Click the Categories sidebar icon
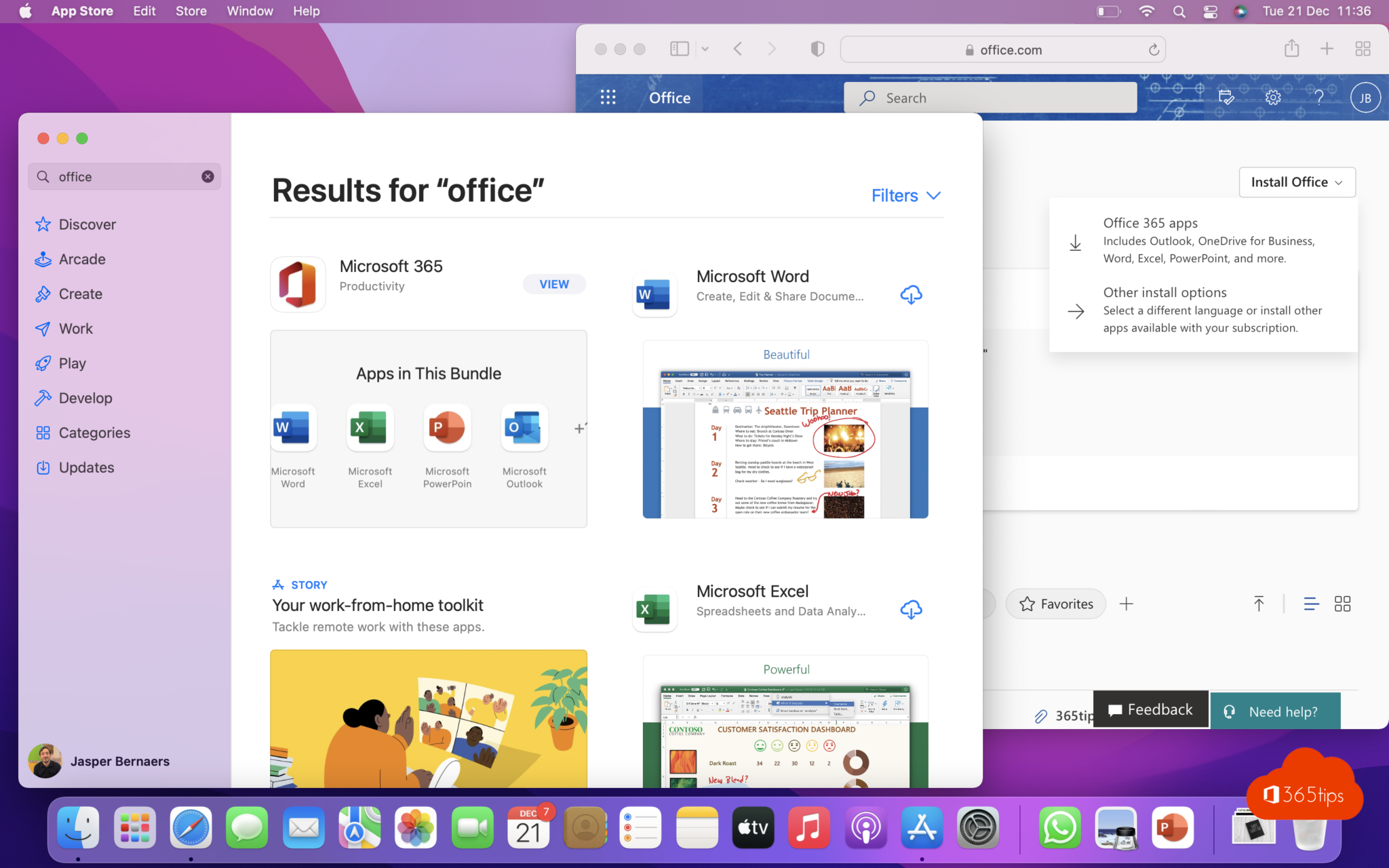Viewport: 1389px width, 868px height. click(x=43, y=432)
